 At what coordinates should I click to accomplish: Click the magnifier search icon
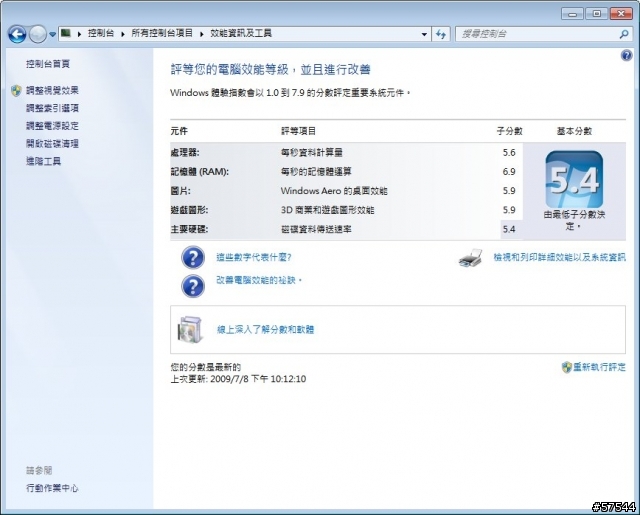point(624,34)
